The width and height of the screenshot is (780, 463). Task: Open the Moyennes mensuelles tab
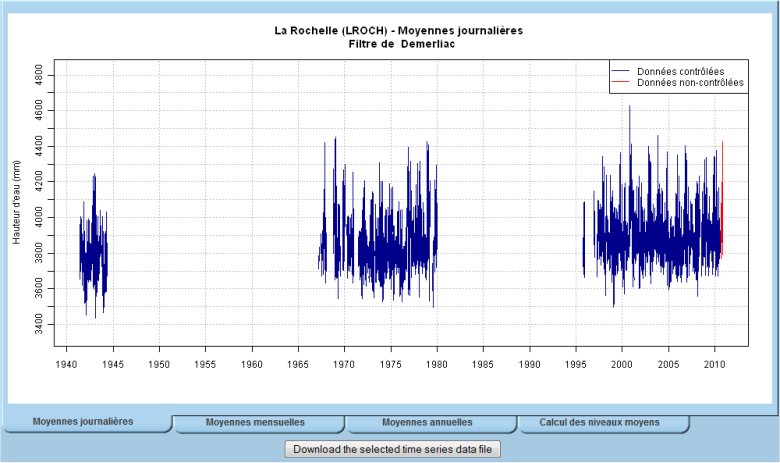tap(255, 422)
